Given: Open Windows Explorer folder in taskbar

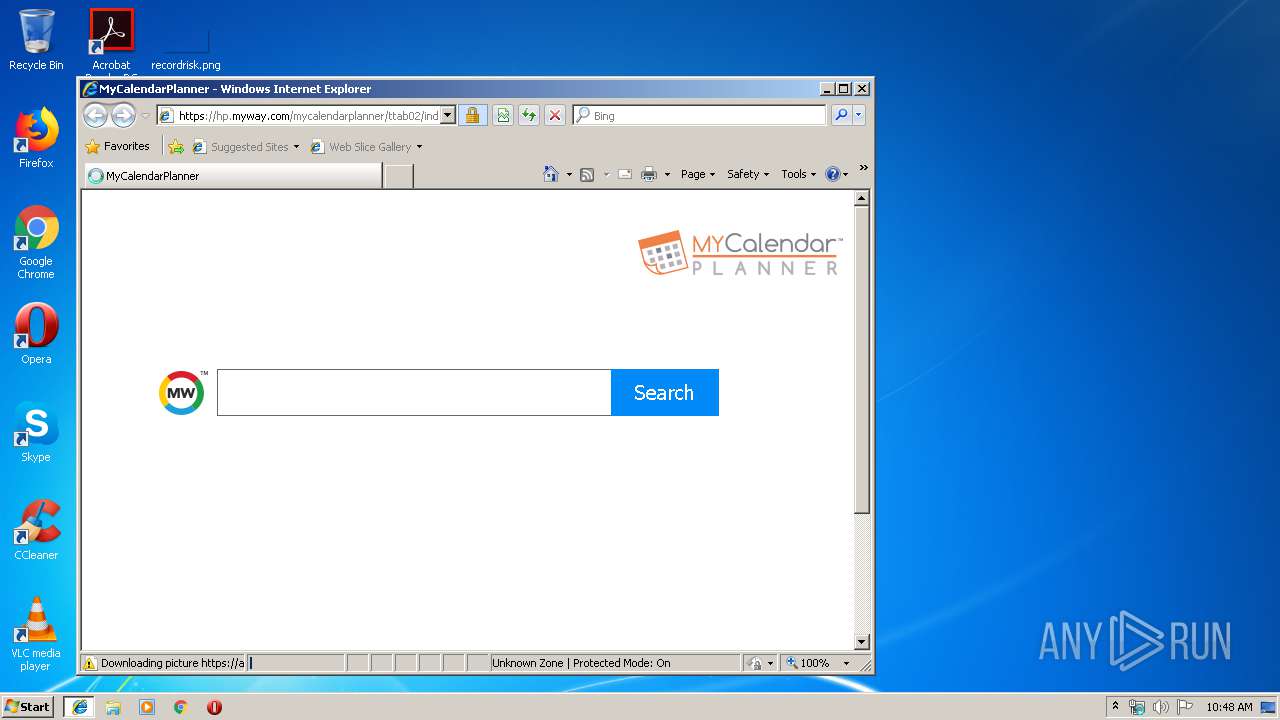Looking at the screenshot, I should pos(113,707).
